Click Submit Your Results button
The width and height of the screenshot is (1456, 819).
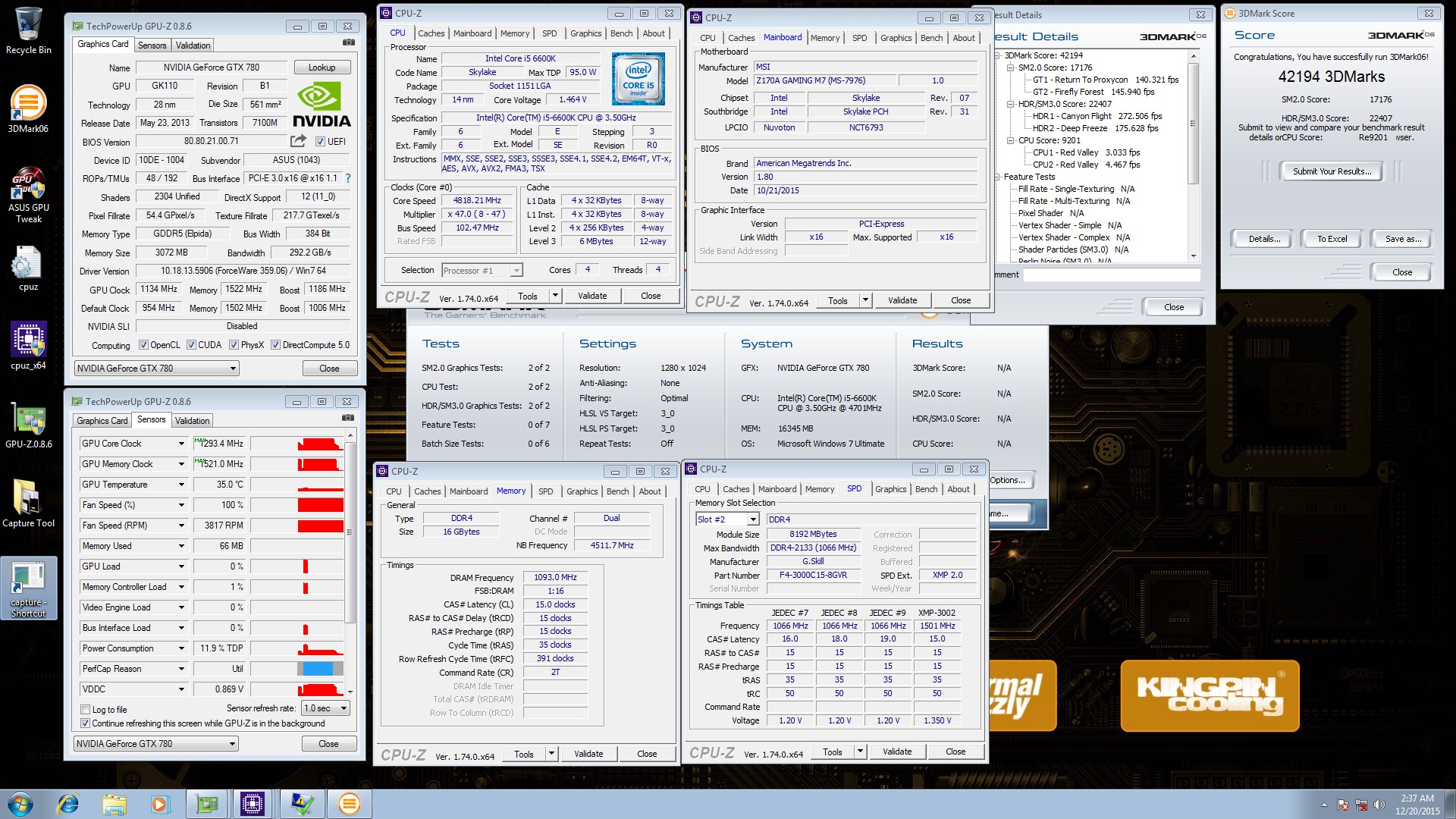(x=1332, y=171)
